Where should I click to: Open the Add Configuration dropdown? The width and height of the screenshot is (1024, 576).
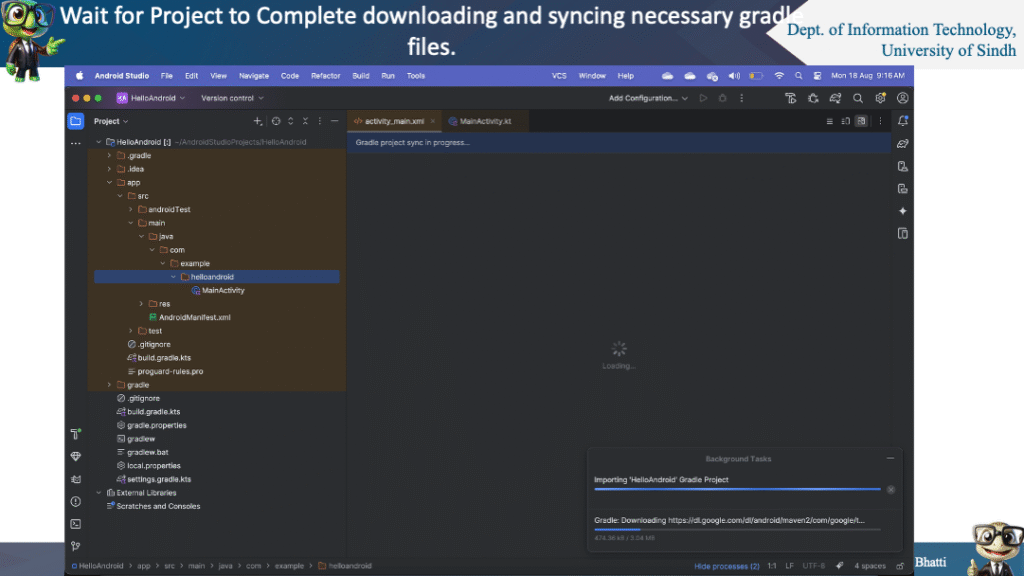click(647, 98)
